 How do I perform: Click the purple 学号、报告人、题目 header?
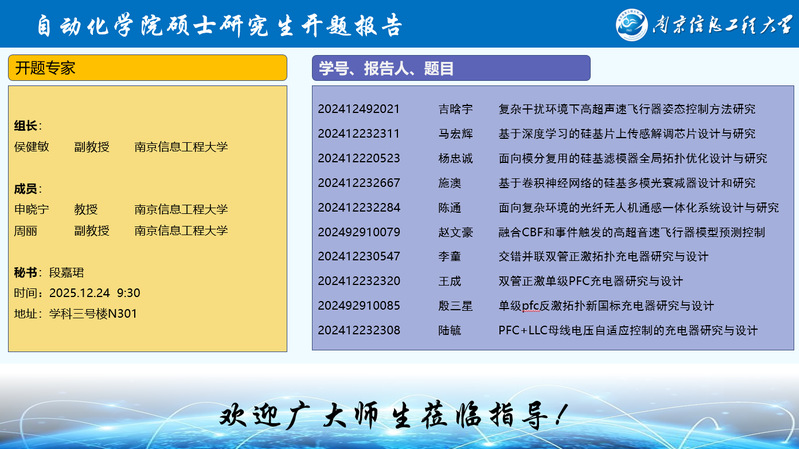tap(450, 68)
